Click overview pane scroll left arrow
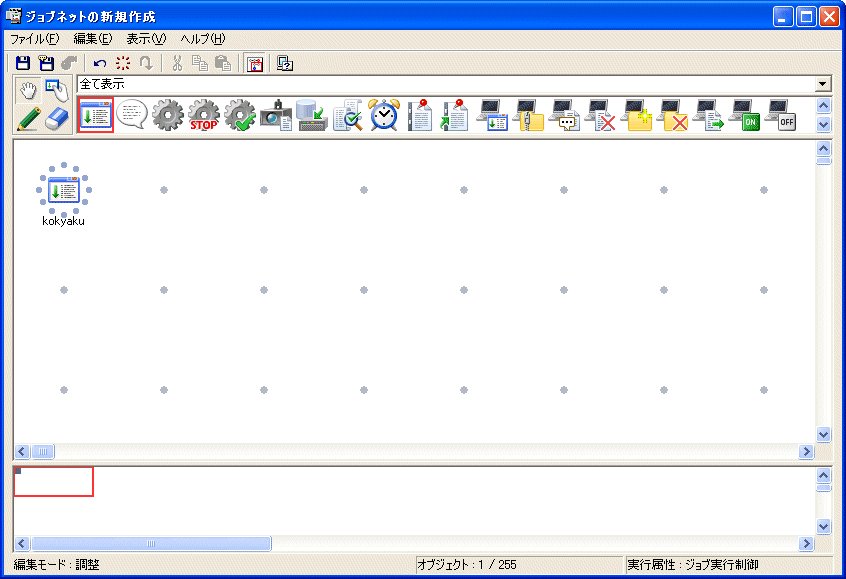This screenshot has width=846, height=579. tap(22, 543)
